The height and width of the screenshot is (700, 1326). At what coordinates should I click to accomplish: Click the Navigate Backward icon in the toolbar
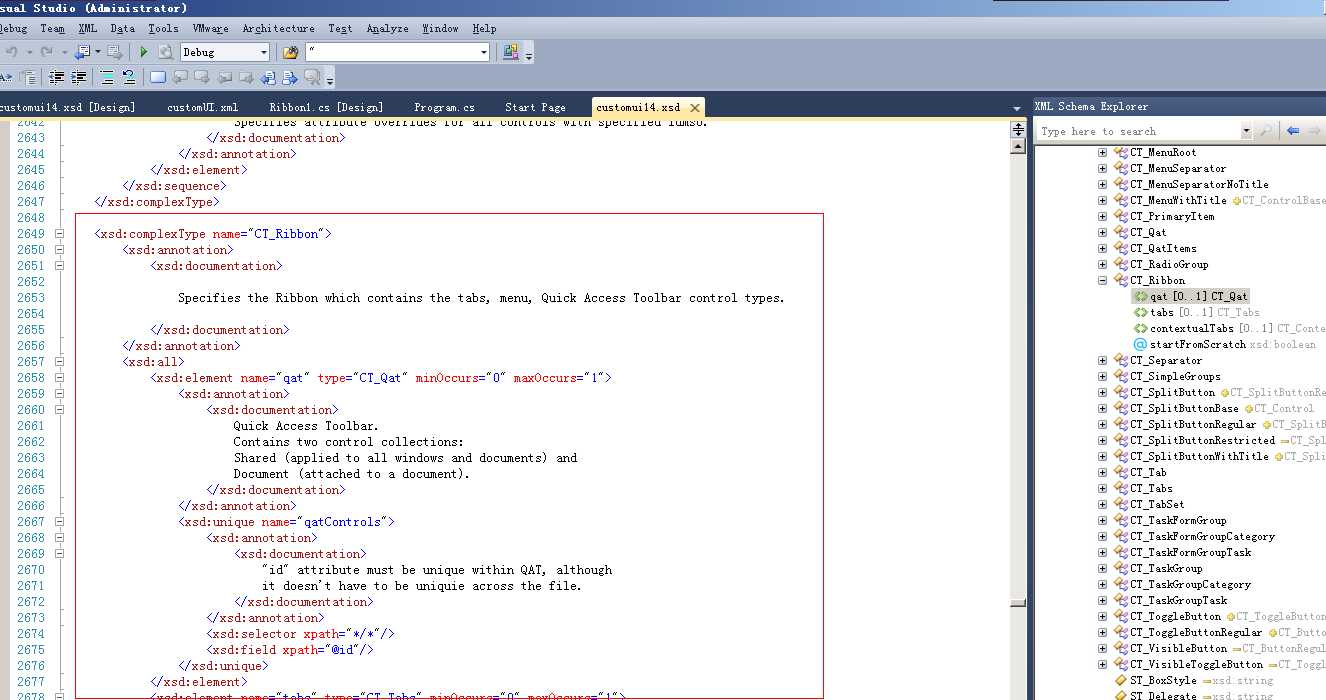(83, 52)
